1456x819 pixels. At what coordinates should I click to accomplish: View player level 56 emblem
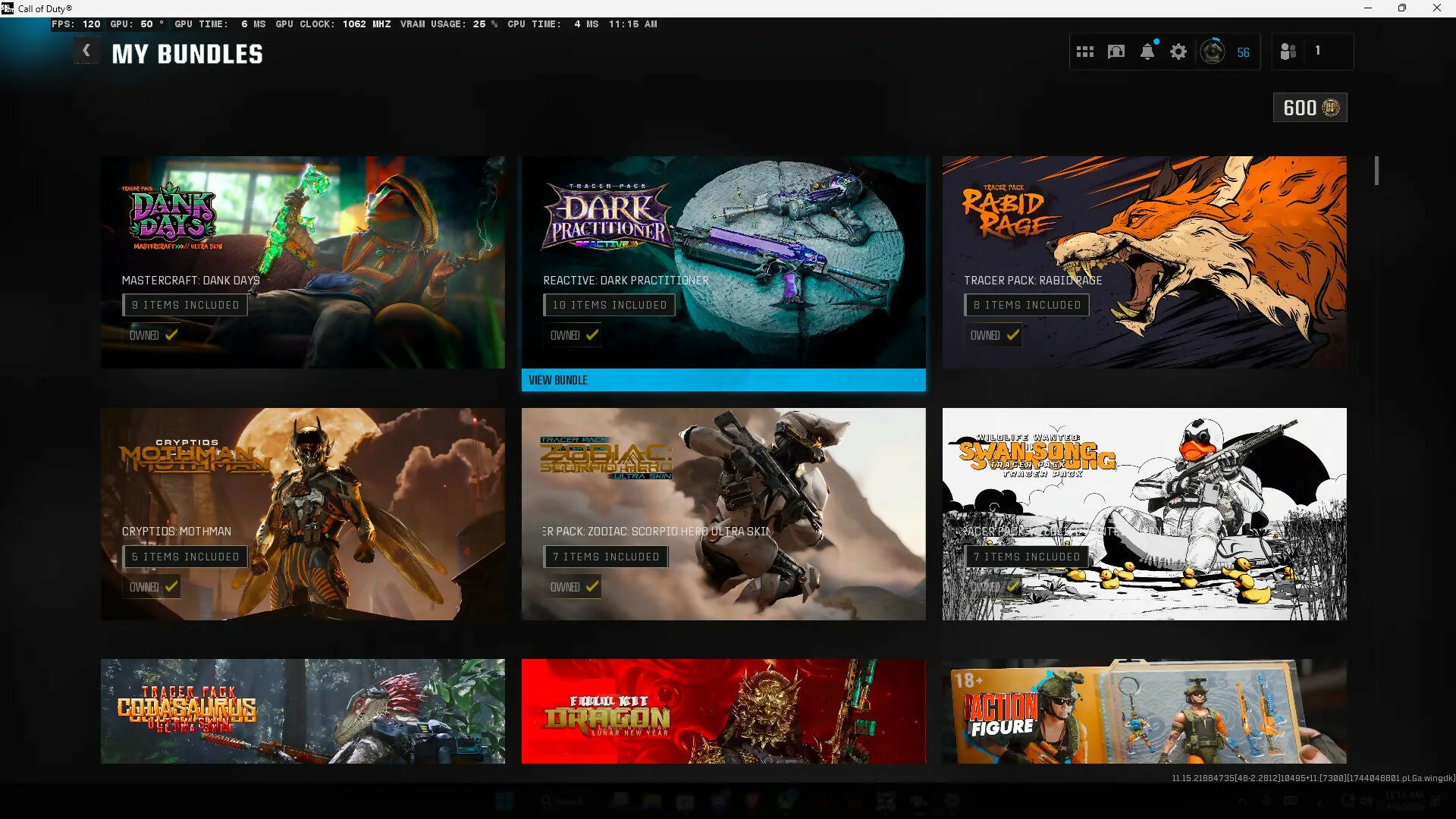click(x=1213, y=52)
